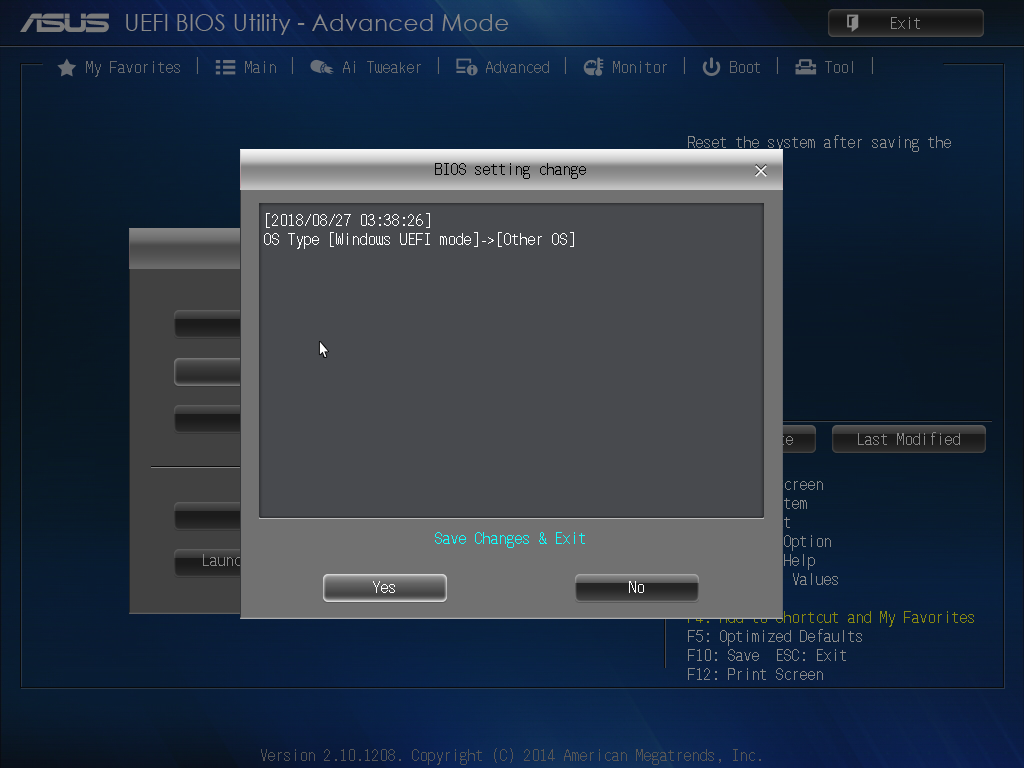
Task: Go to the Monitor tab
Action: [x=639, y=67]
